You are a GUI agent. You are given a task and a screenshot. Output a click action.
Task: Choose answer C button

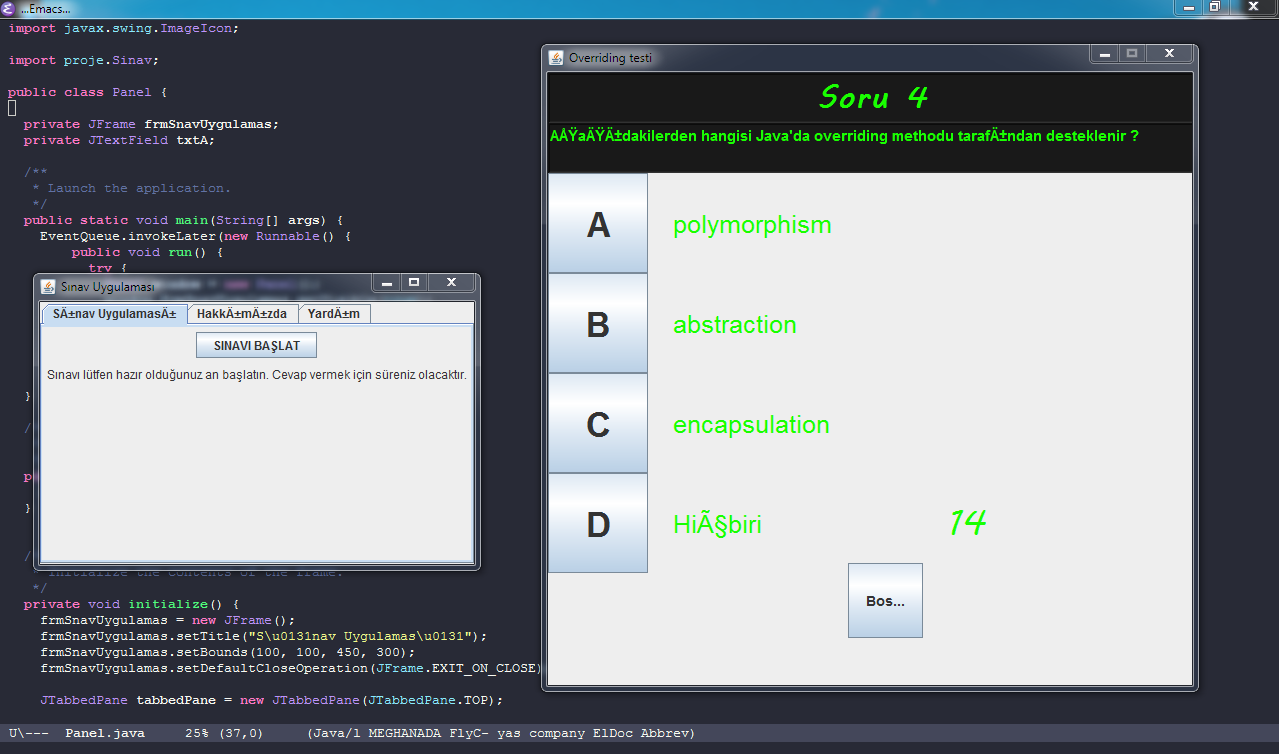[598, 423]
